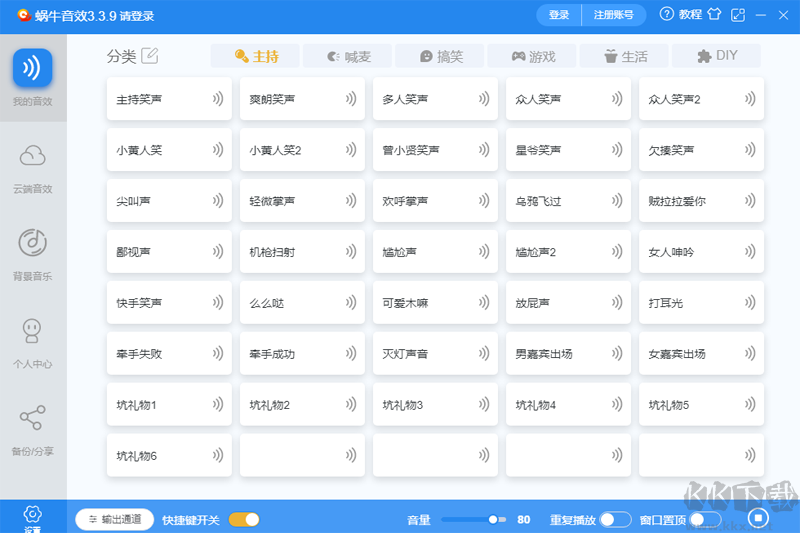Screen dimensions: 800x533
Task: Switch to the 搞笑 category tab
Action: 440,56
